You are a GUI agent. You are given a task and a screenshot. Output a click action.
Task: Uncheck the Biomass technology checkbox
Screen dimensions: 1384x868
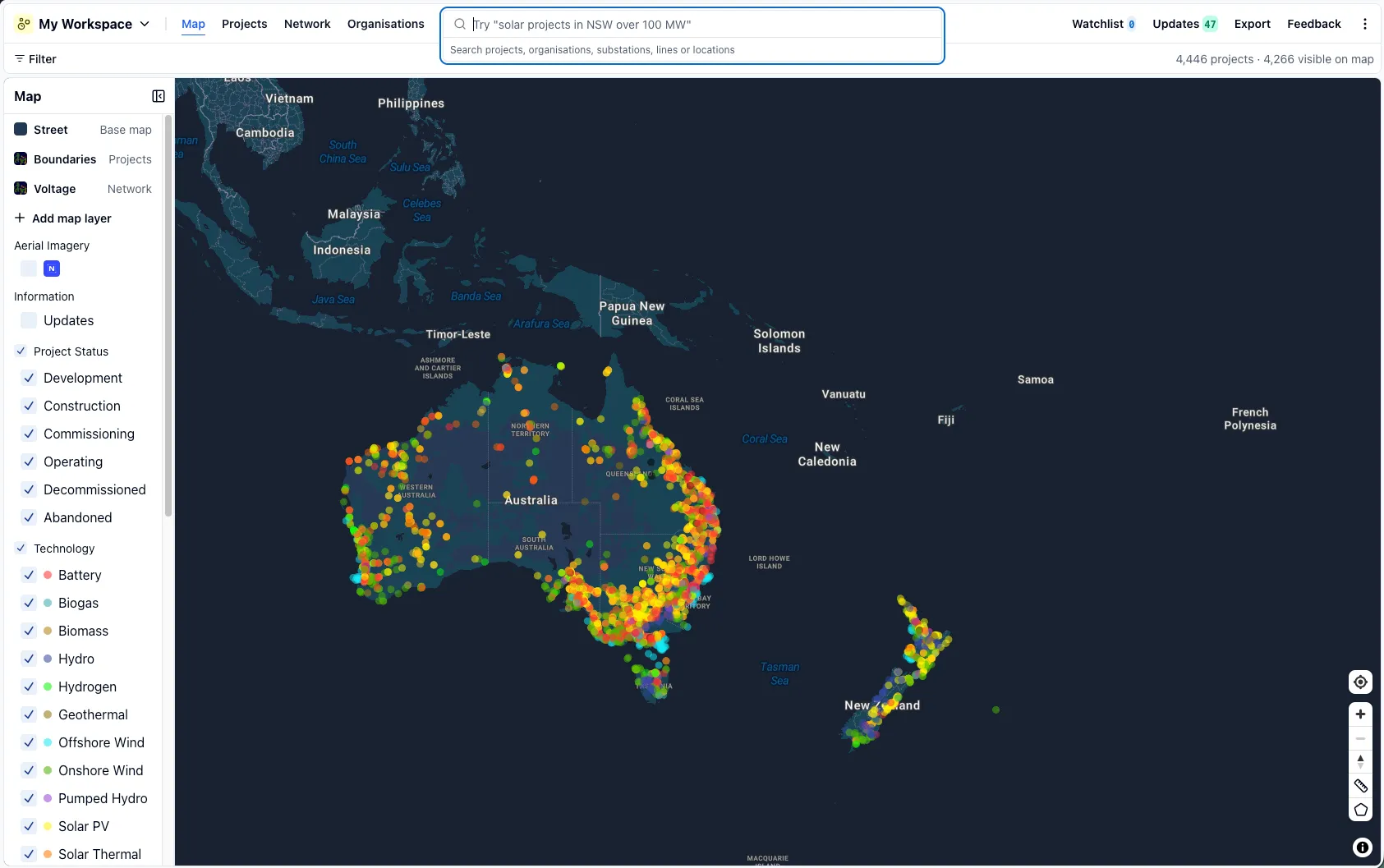29,631
